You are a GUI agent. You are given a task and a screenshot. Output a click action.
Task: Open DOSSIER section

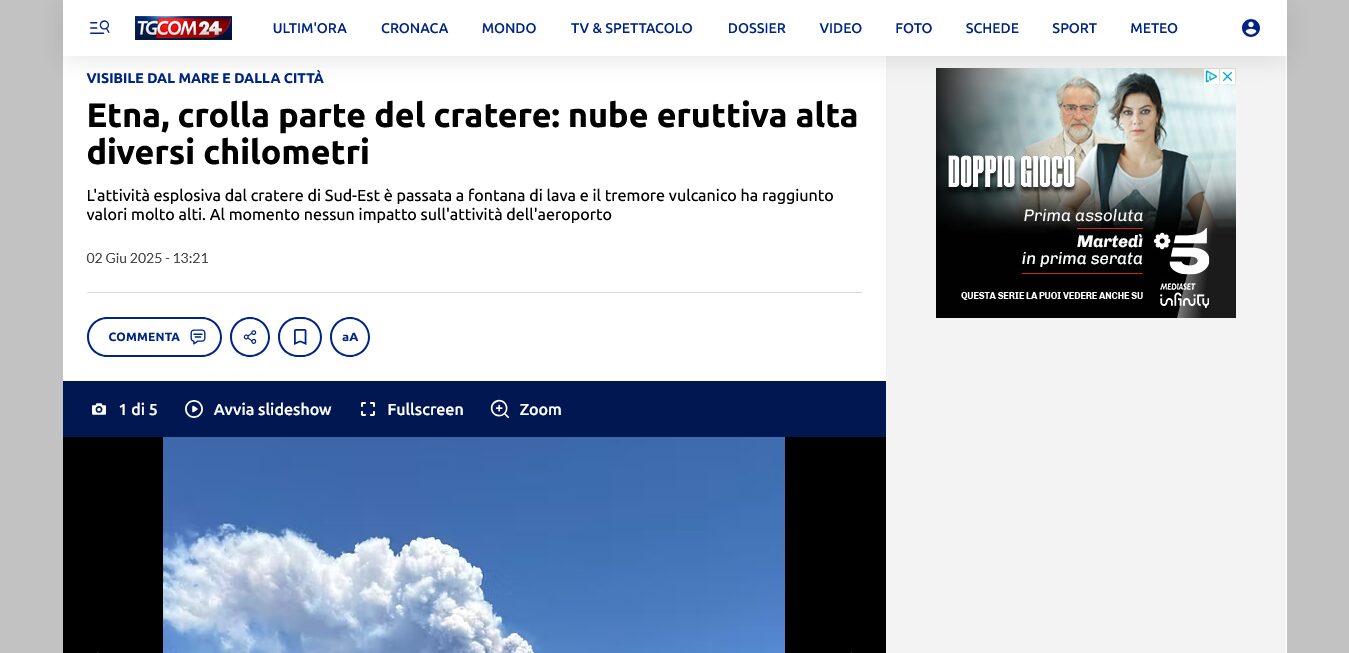click(x=757, y=28)
